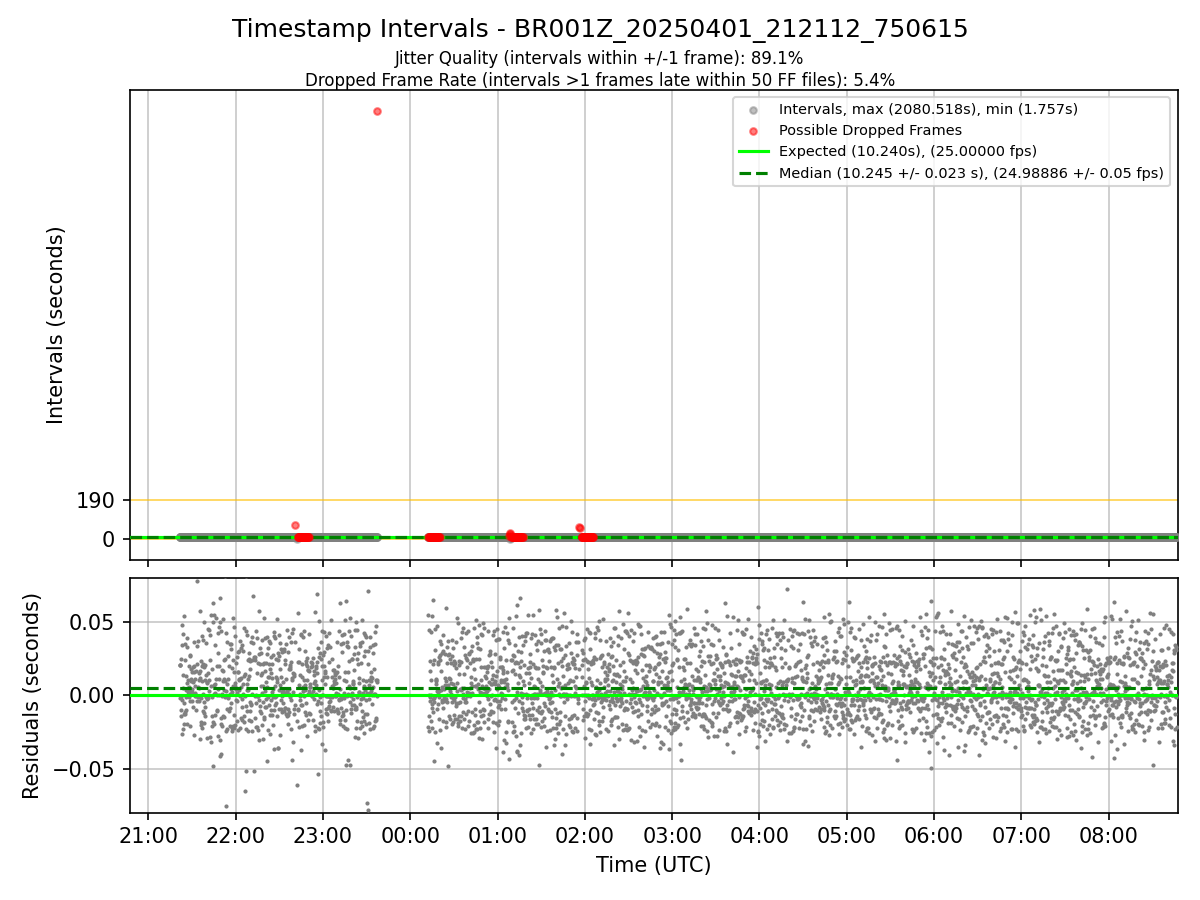Viewport: 1200px width, 900px height.
Task: Click the 'Intervals (seconds)' axis label
Action: [56, 325]
